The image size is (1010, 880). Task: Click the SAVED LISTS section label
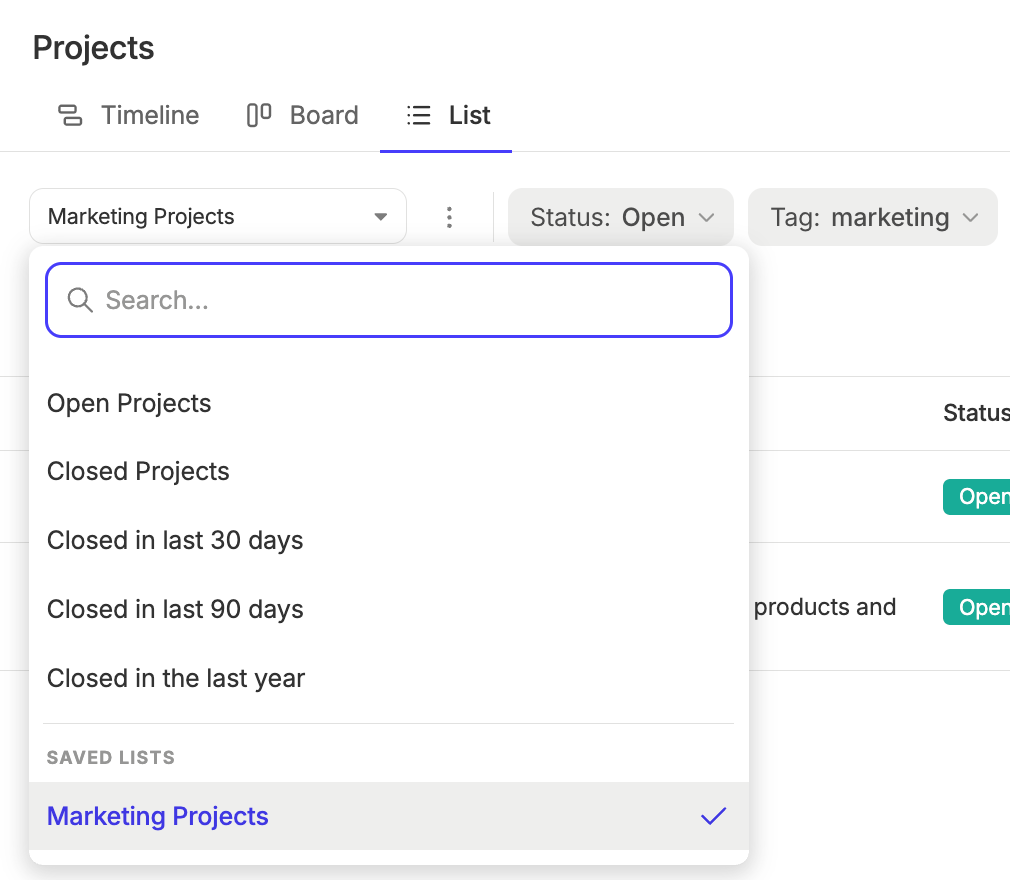pyautogui.click(x=111, y=758)
